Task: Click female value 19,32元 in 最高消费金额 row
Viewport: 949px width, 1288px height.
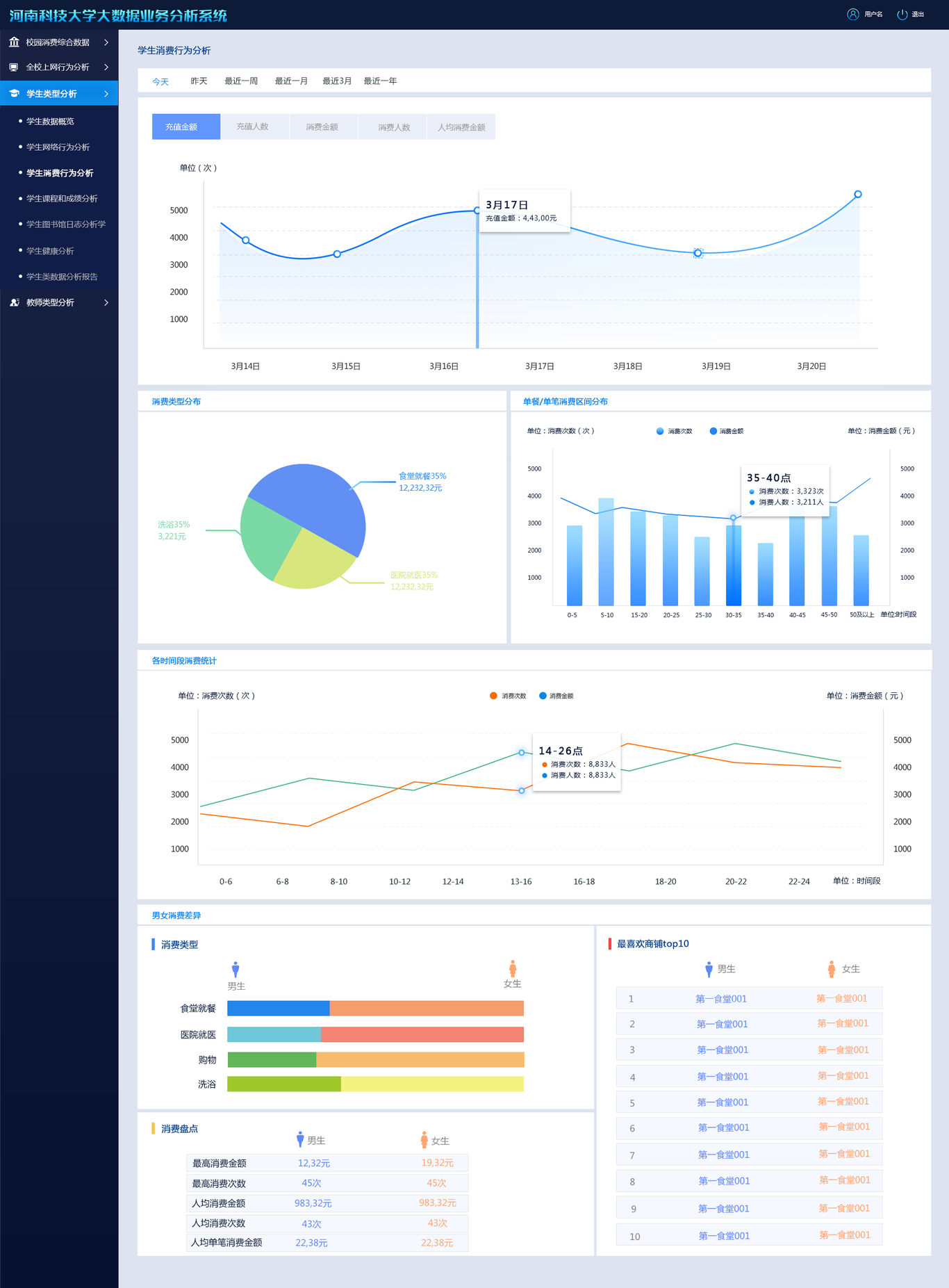Action: 438,1163
